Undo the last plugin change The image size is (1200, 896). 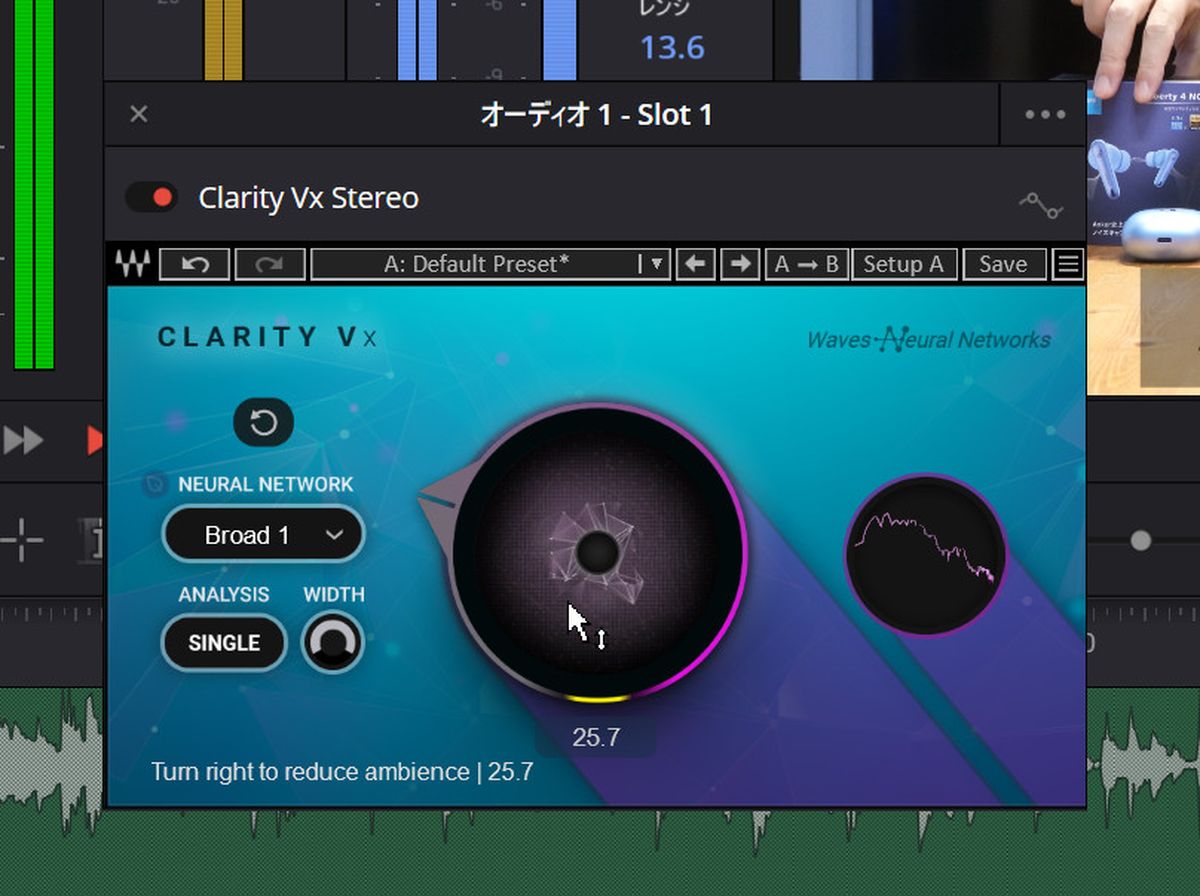point(195,264)
